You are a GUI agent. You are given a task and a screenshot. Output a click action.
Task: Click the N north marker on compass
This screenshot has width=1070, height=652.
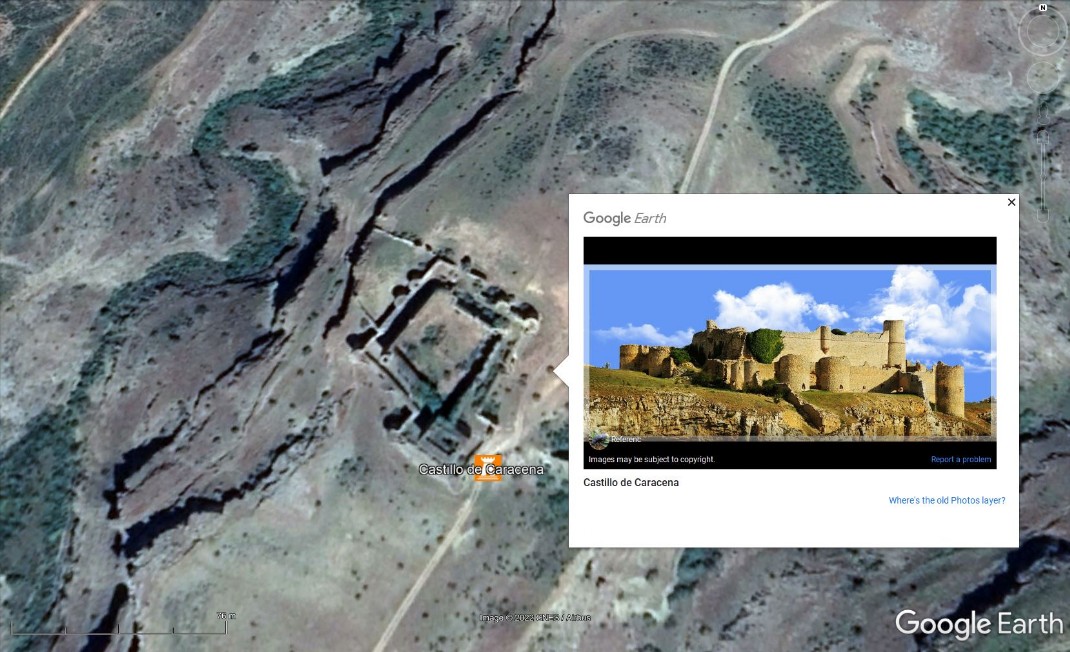[1043, 8]
